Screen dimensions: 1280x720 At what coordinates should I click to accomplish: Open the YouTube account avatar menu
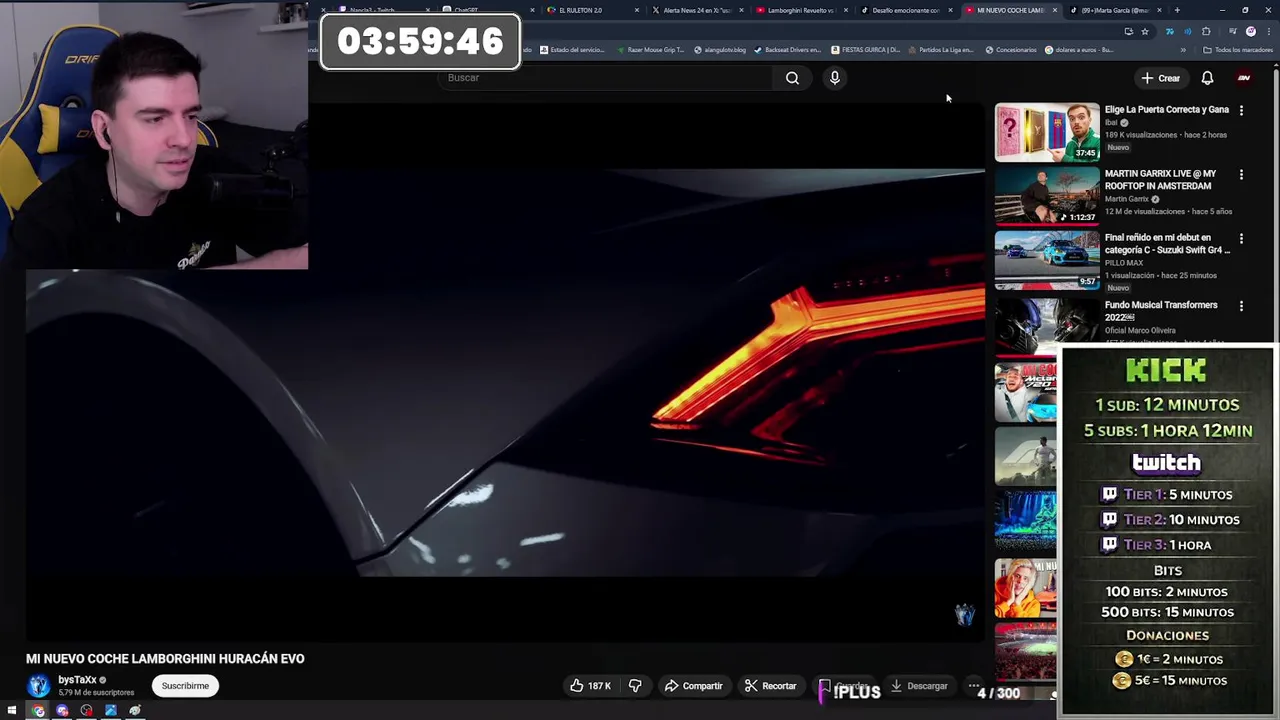[1244, 78]
